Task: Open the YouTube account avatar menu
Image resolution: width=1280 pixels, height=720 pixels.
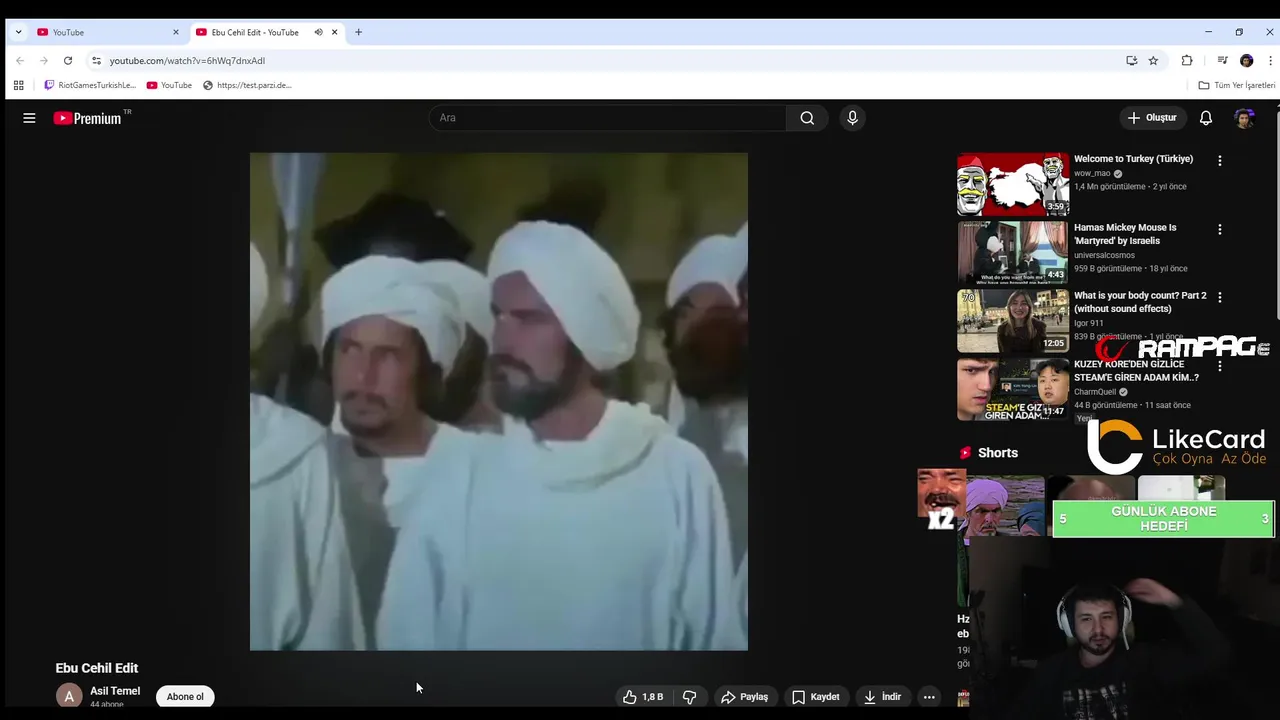Action: tap(1244, 118)
